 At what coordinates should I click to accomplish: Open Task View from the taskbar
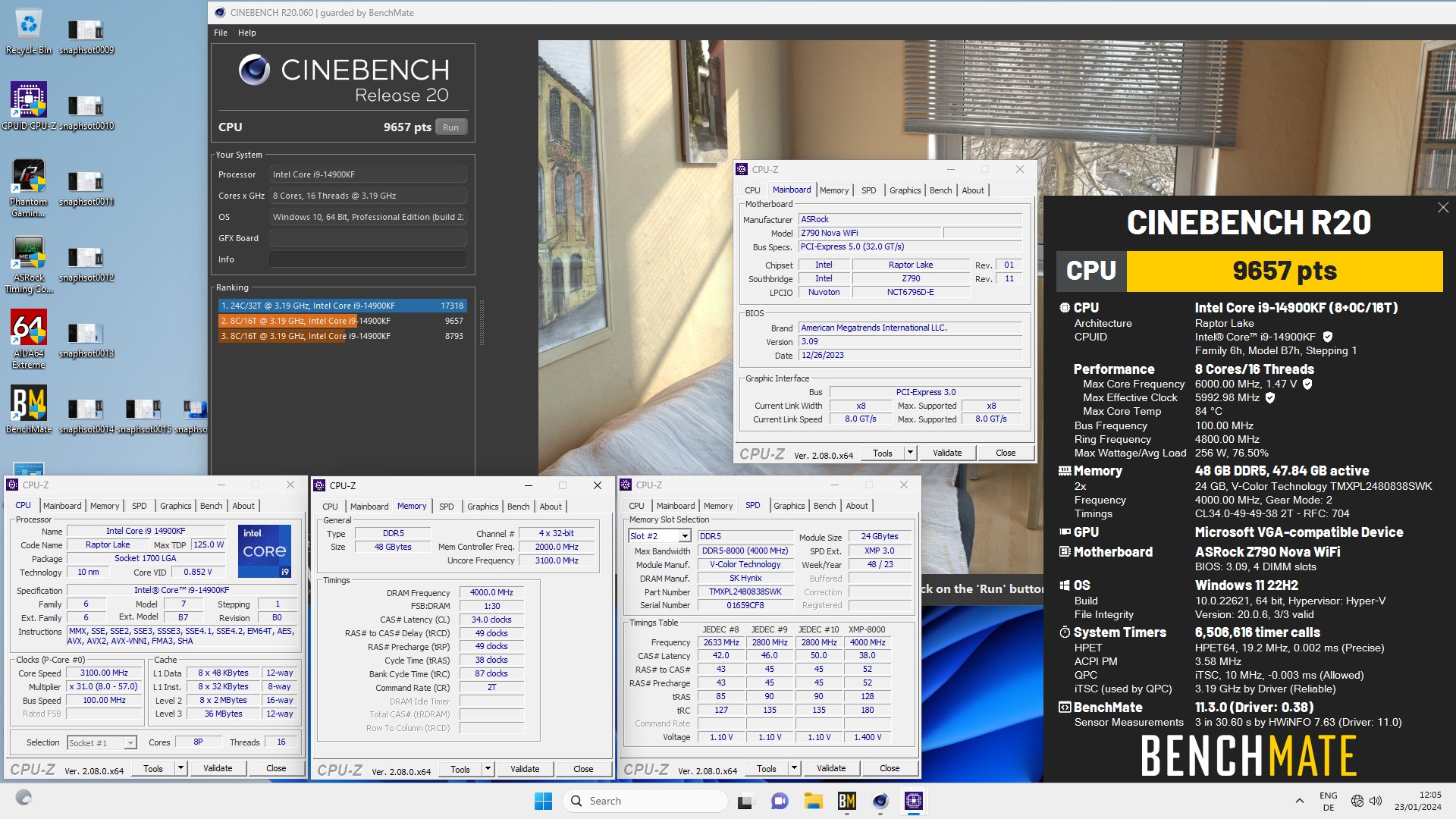click(745, 801)
